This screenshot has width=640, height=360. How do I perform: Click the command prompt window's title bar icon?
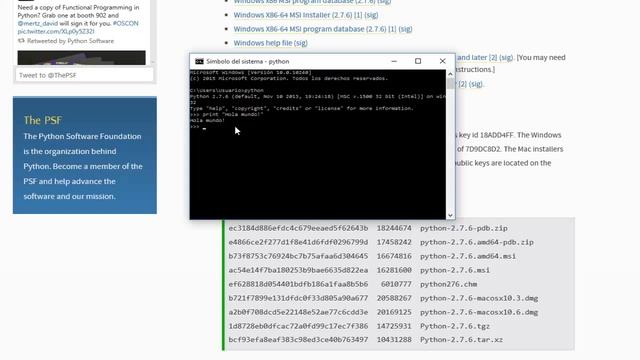coord(199,61)
